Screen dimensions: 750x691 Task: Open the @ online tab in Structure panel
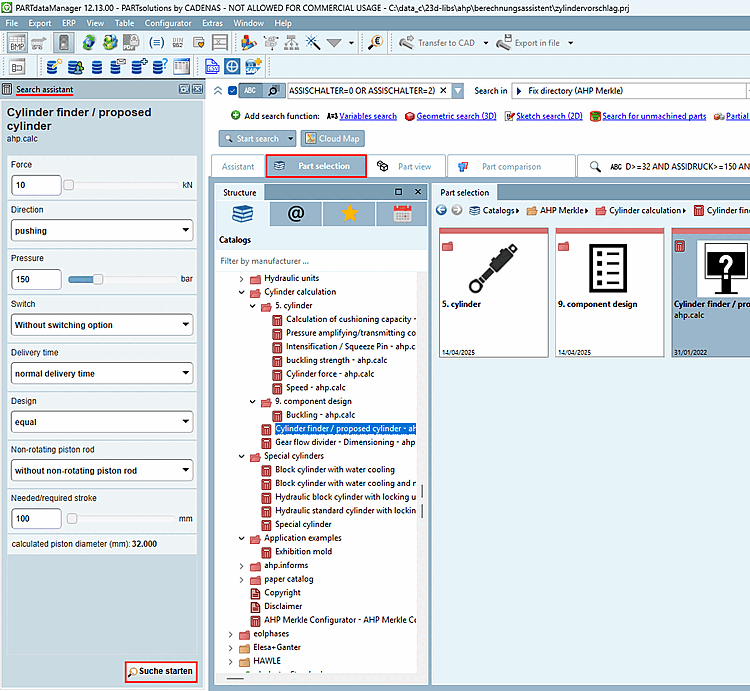click(296, 213)
